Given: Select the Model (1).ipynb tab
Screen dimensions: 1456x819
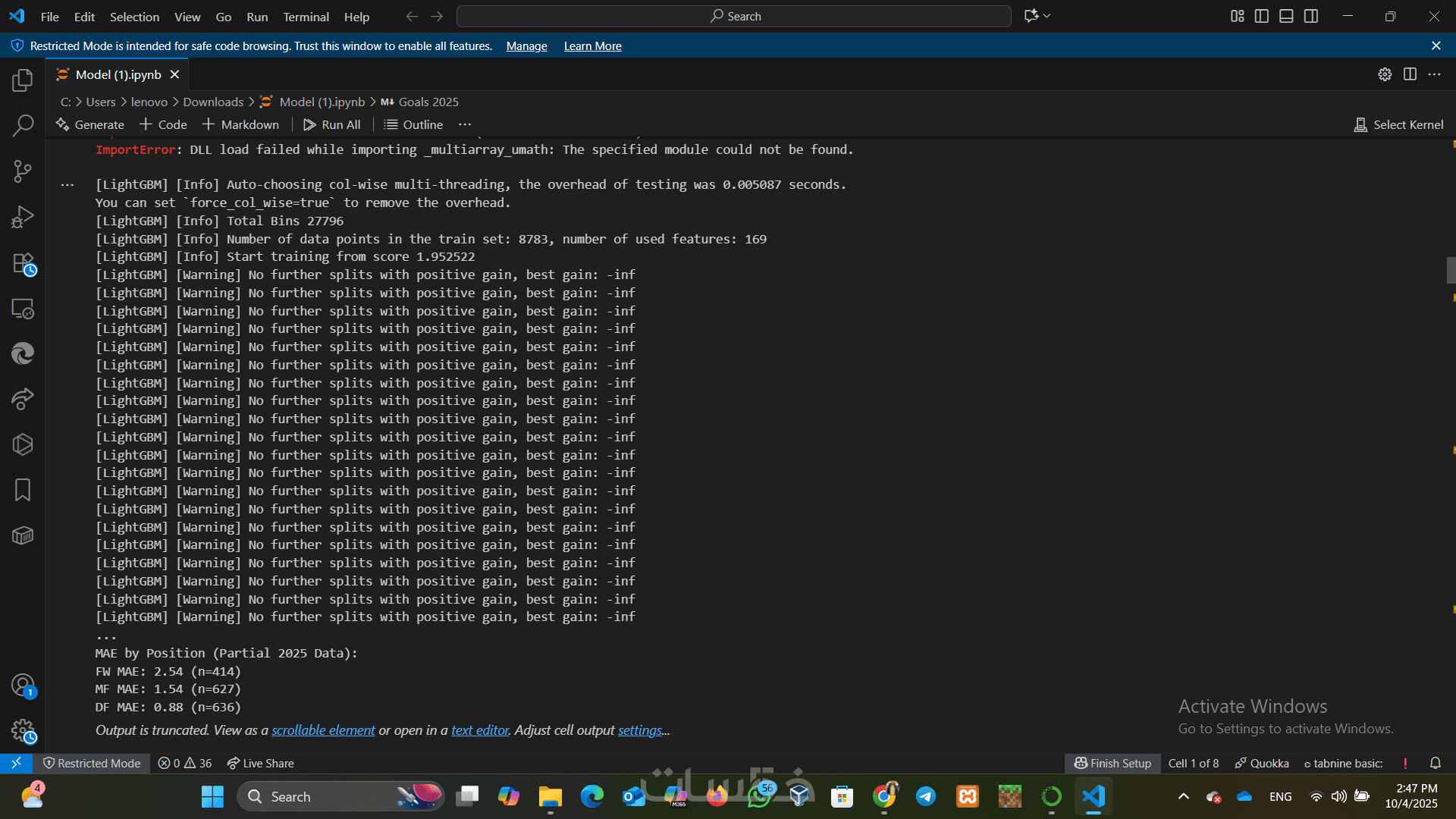Looking at the screenshot, I should point(118,74).
